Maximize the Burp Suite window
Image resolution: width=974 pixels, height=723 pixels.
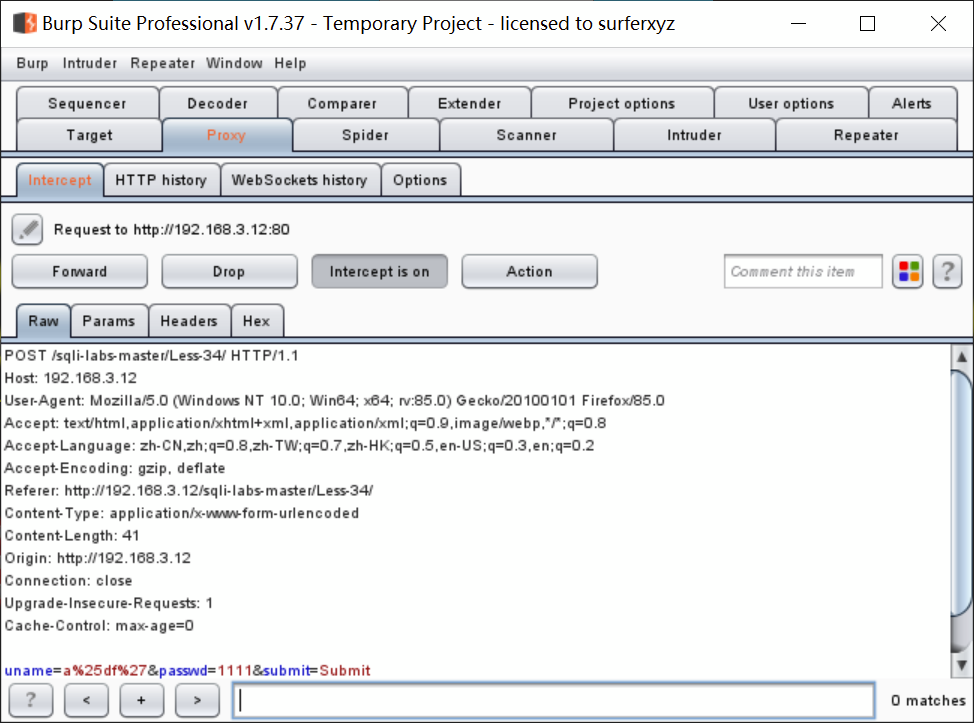coord(867,24)
